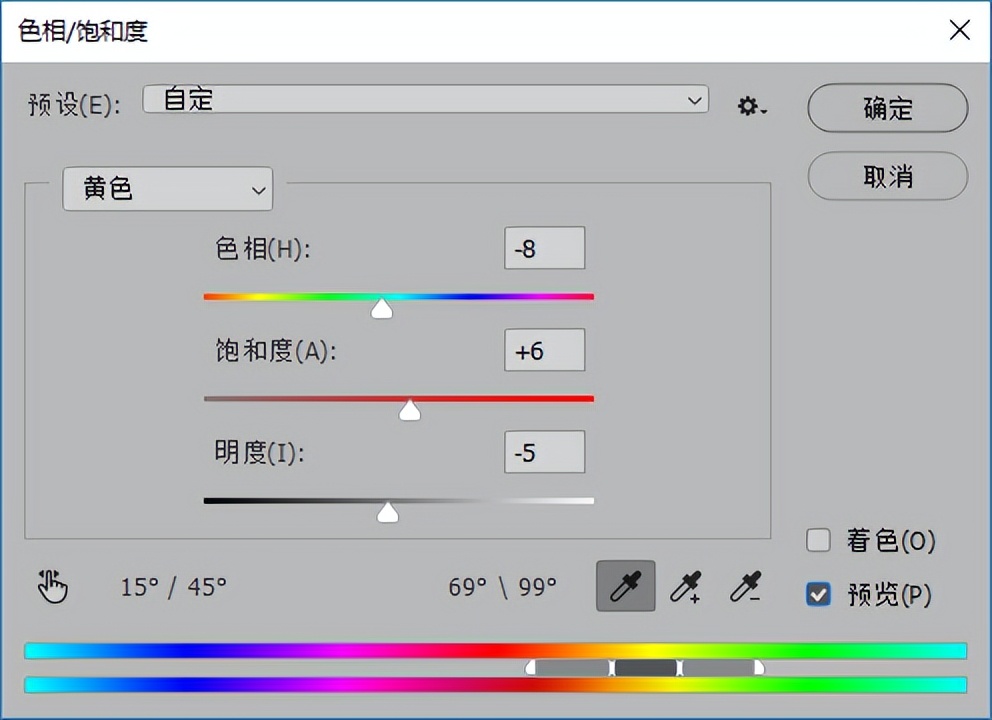This screenshot has width=992, height=720.
Task: Click the 饱和度 saturation value box
Action: click(544, 350)
